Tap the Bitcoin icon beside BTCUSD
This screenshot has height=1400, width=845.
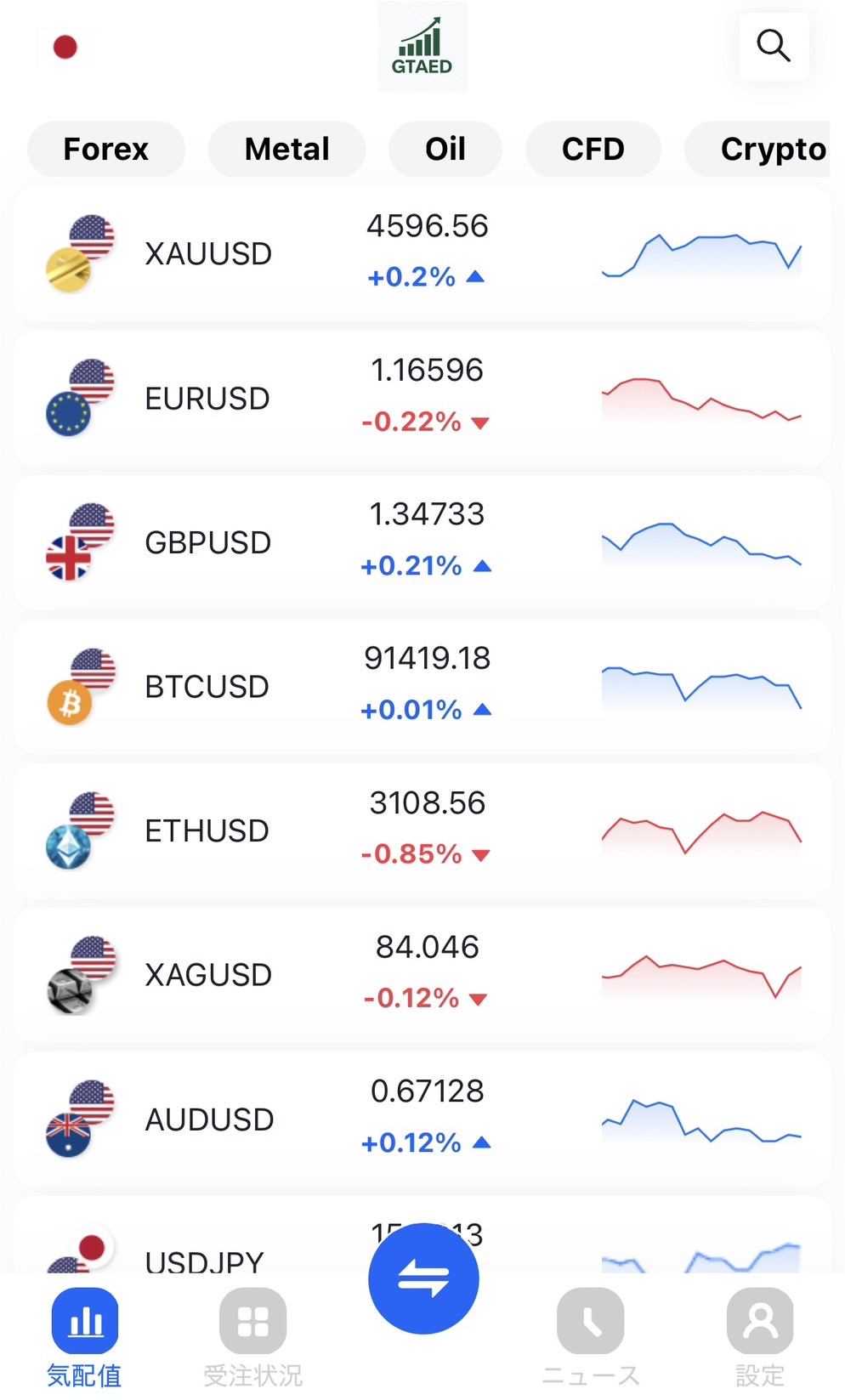tap(70, 704)
